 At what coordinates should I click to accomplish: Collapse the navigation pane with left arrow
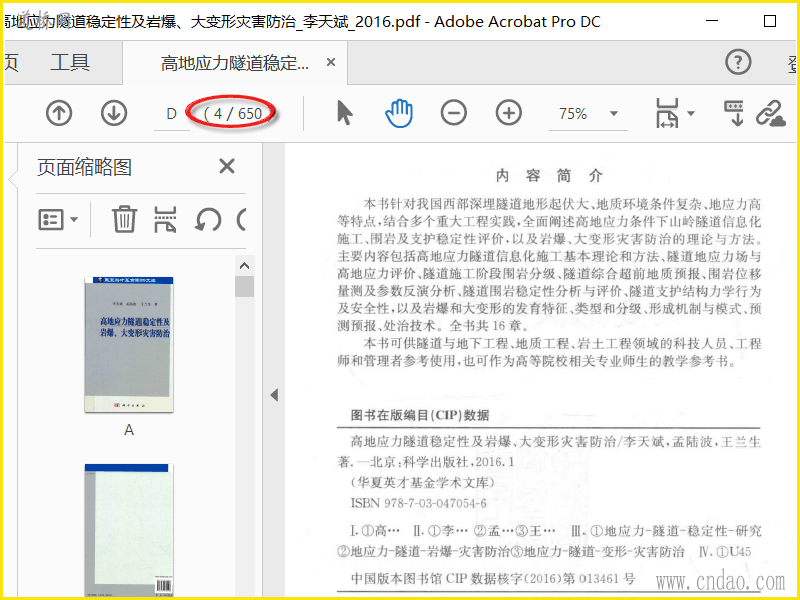point(274,395)
